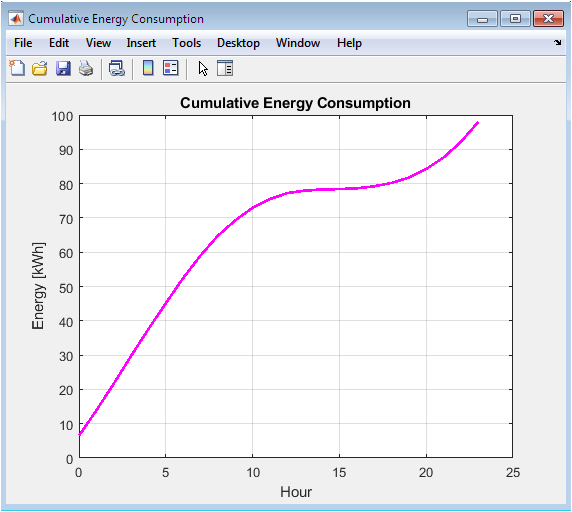Open the Help menu
This screenshot has height=512, width=572.
click(349, 43)
